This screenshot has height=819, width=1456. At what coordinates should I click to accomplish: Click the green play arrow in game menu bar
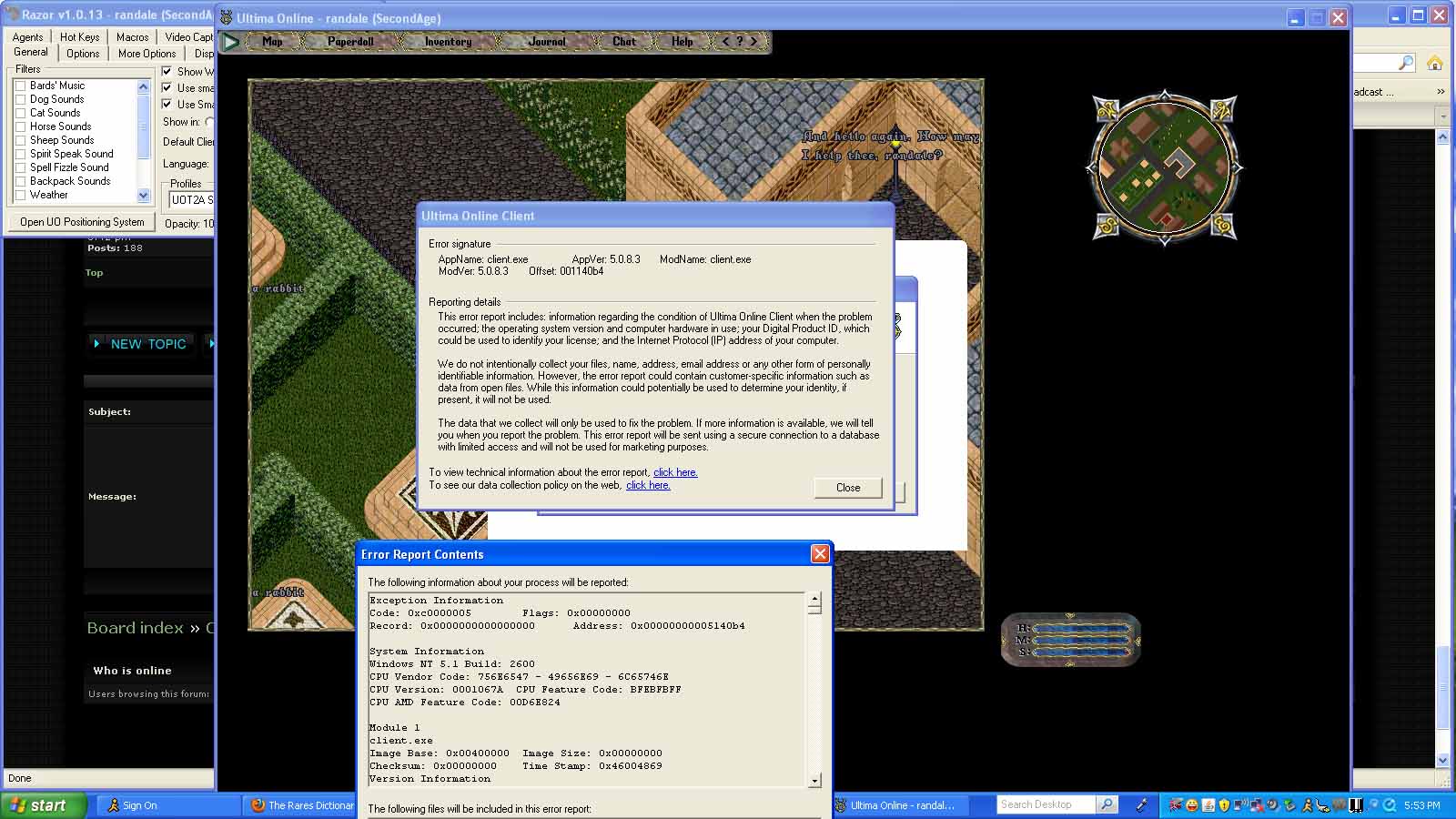[231, 42]
